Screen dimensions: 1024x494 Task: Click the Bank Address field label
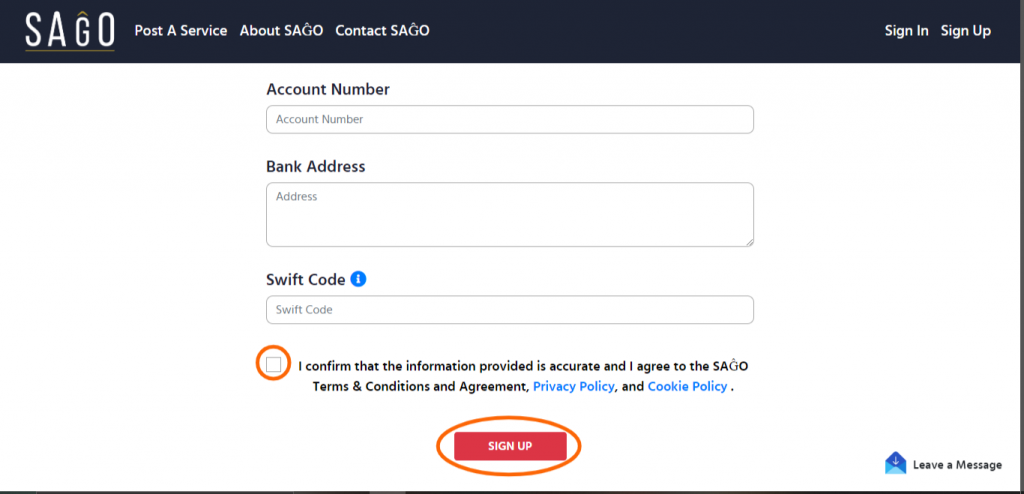(x=316, y=166)
